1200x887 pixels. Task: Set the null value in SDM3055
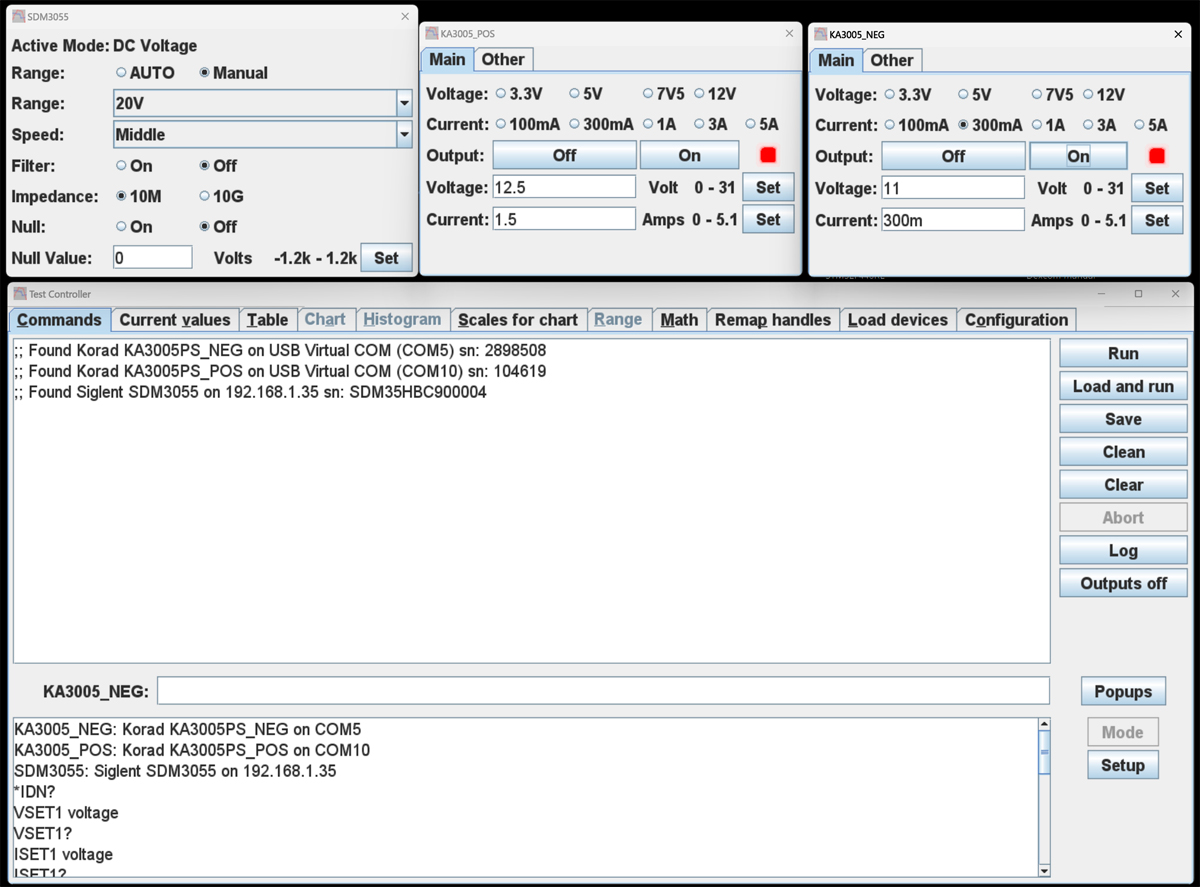[x=386, y=258]
